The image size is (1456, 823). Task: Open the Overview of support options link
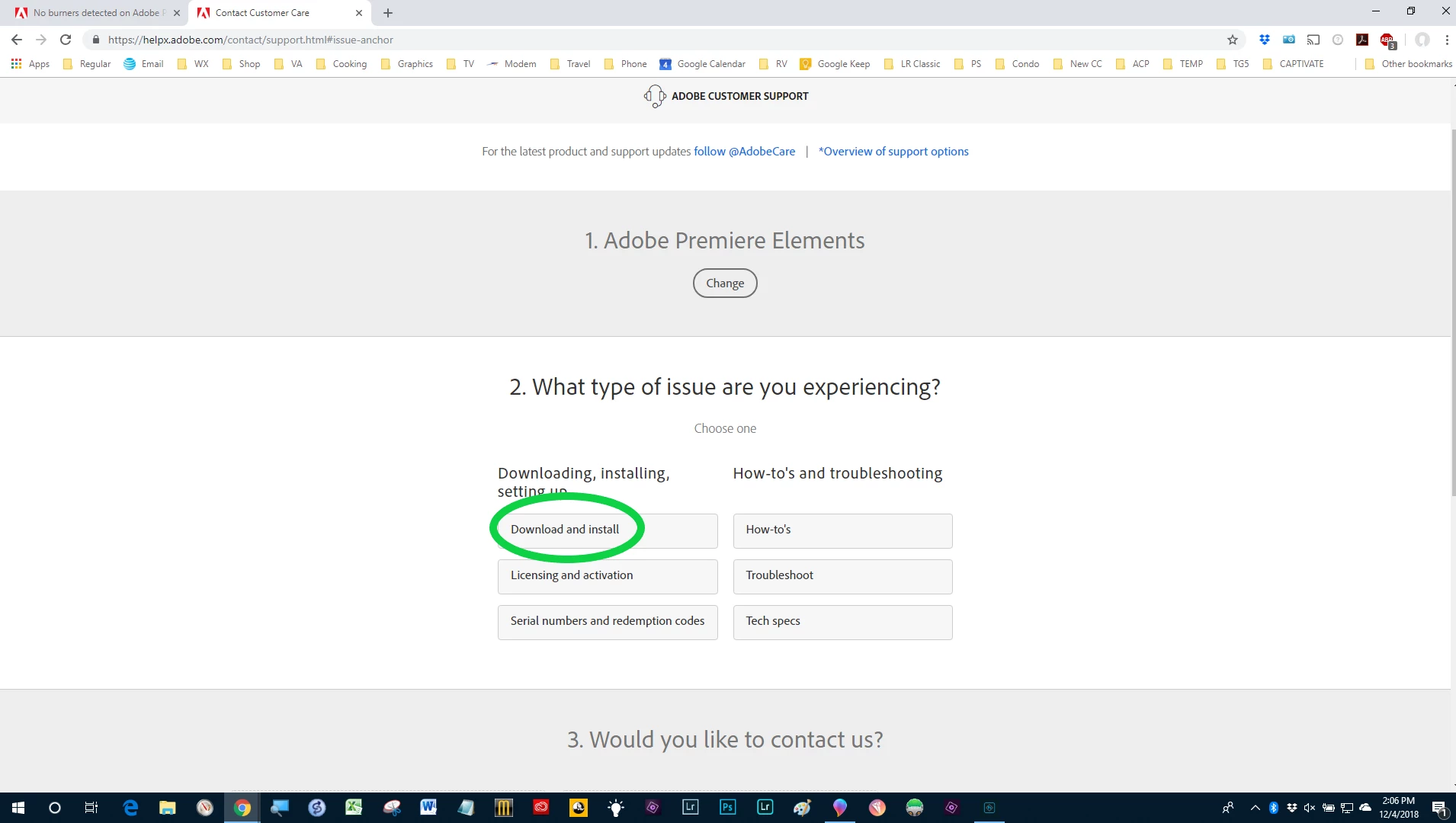pyautogui.click(x=893, y=152)
